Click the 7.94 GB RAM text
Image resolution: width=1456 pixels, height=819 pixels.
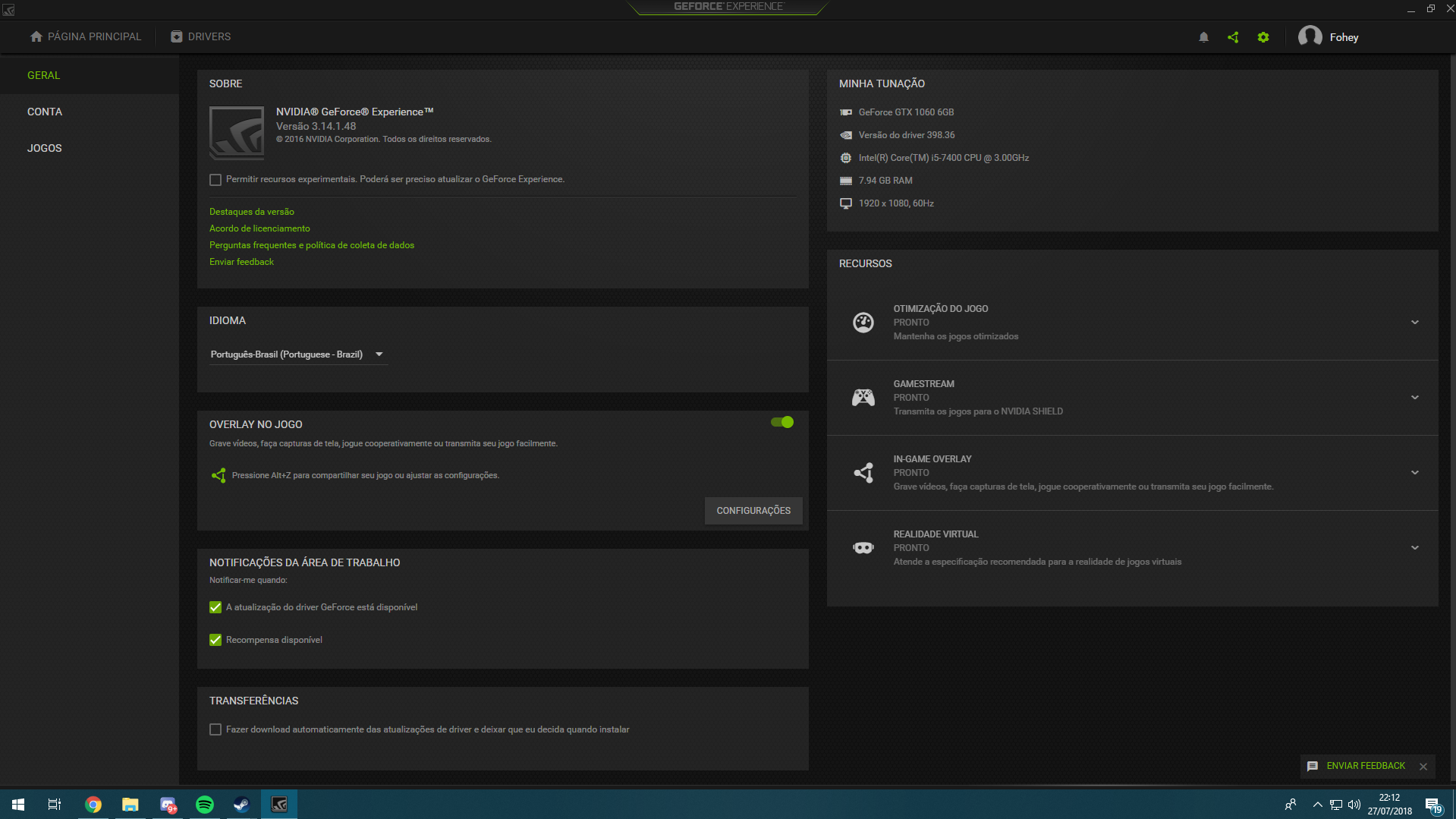pyautogui.click(x=885, y=181)
